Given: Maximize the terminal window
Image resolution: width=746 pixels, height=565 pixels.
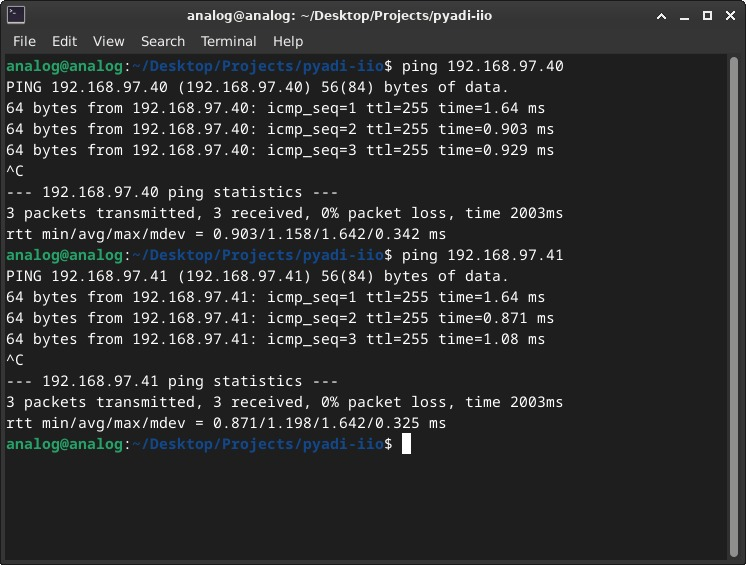Looking at the screenshot, I should tap(707, 16).
